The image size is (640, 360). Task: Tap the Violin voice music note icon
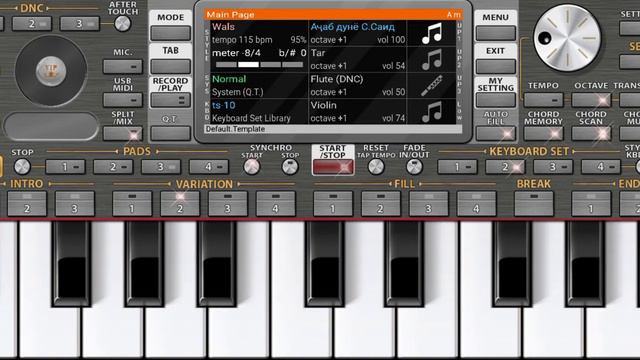point(432,111)
